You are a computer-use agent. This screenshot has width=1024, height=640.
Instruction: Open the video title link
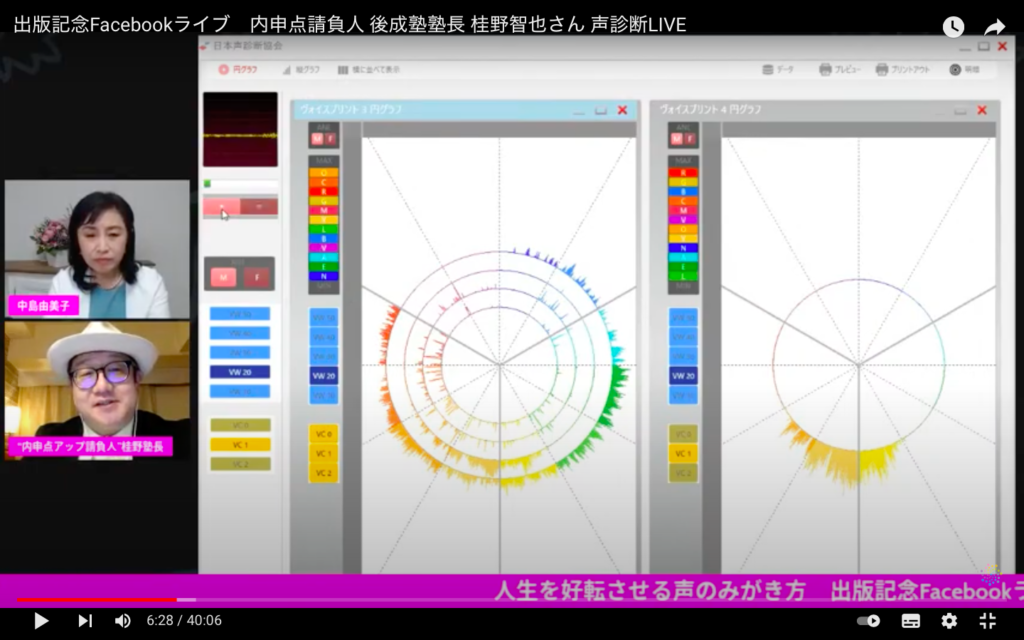click(349, 25)
